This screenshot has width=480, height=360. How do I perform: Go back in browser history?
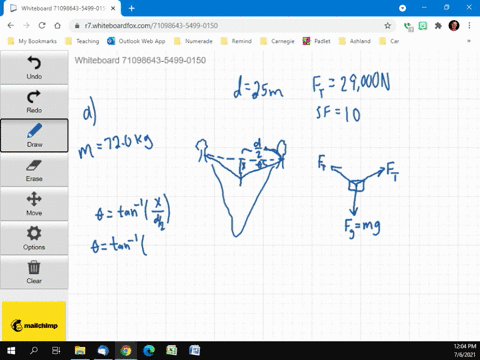tap(11, 26)
